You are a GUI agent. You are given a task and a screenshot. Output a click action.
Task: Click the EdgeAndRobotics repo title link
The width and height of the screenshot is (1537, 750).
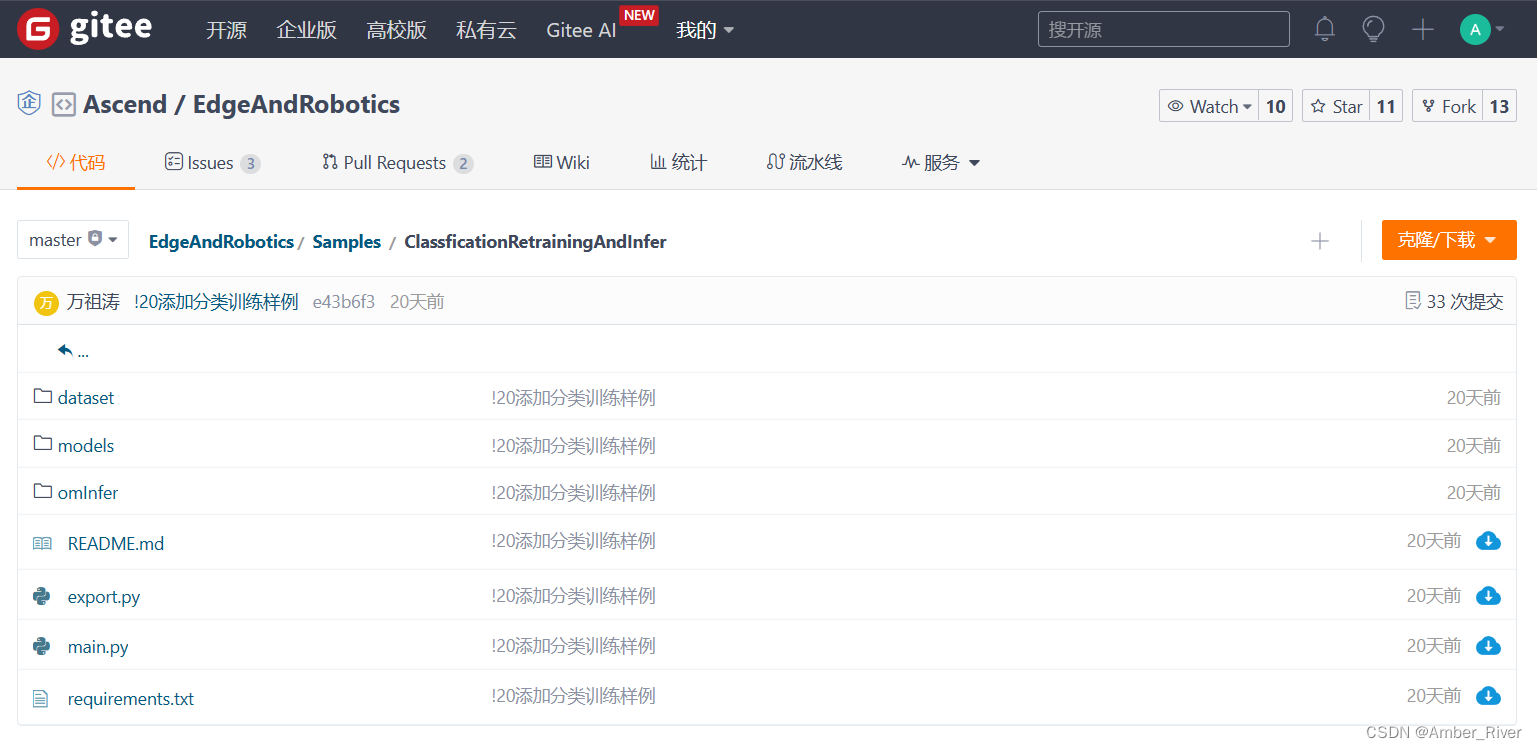(x=296, y=104)
